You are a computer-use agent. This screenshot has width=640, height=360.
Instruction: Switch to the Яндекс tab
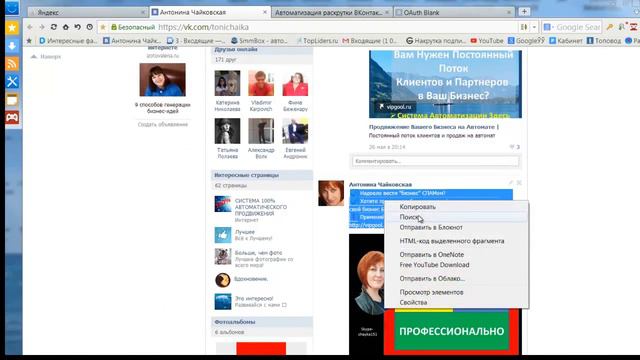[88, 12]
